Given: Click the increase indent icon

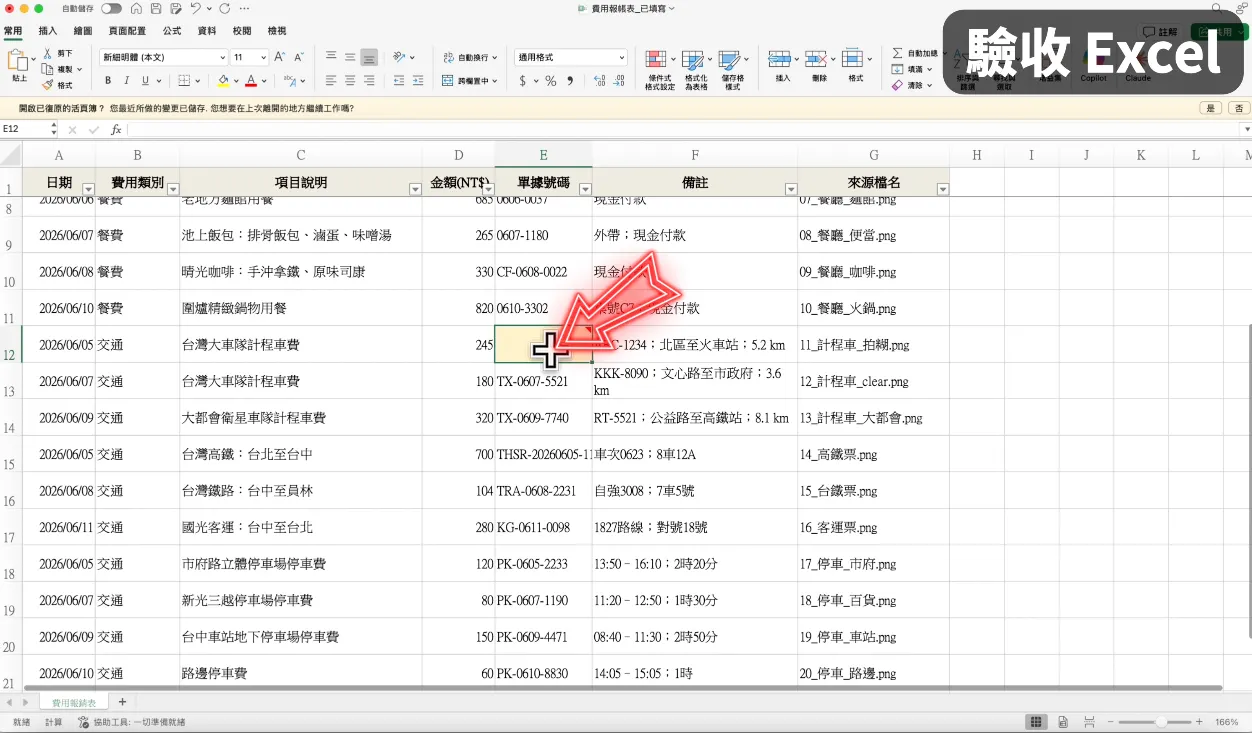Looking at the screenshot, I should tap(418, 81).
